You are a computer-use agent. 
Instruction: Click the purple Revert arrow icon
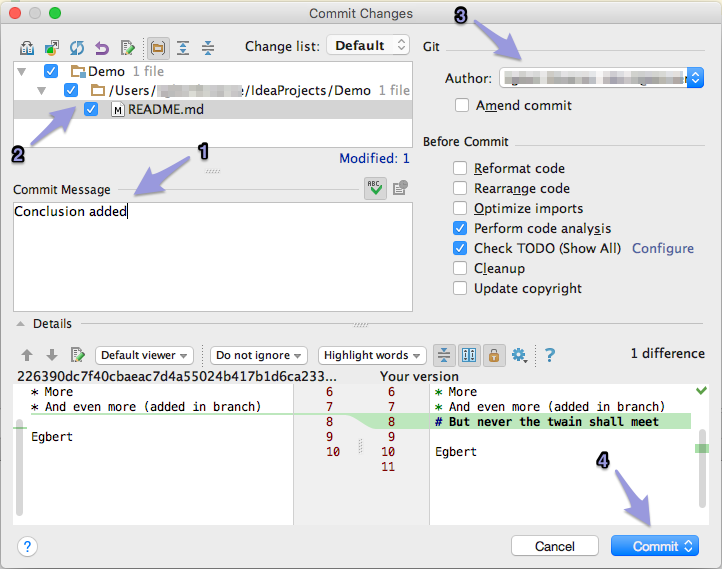coord(102,47)
